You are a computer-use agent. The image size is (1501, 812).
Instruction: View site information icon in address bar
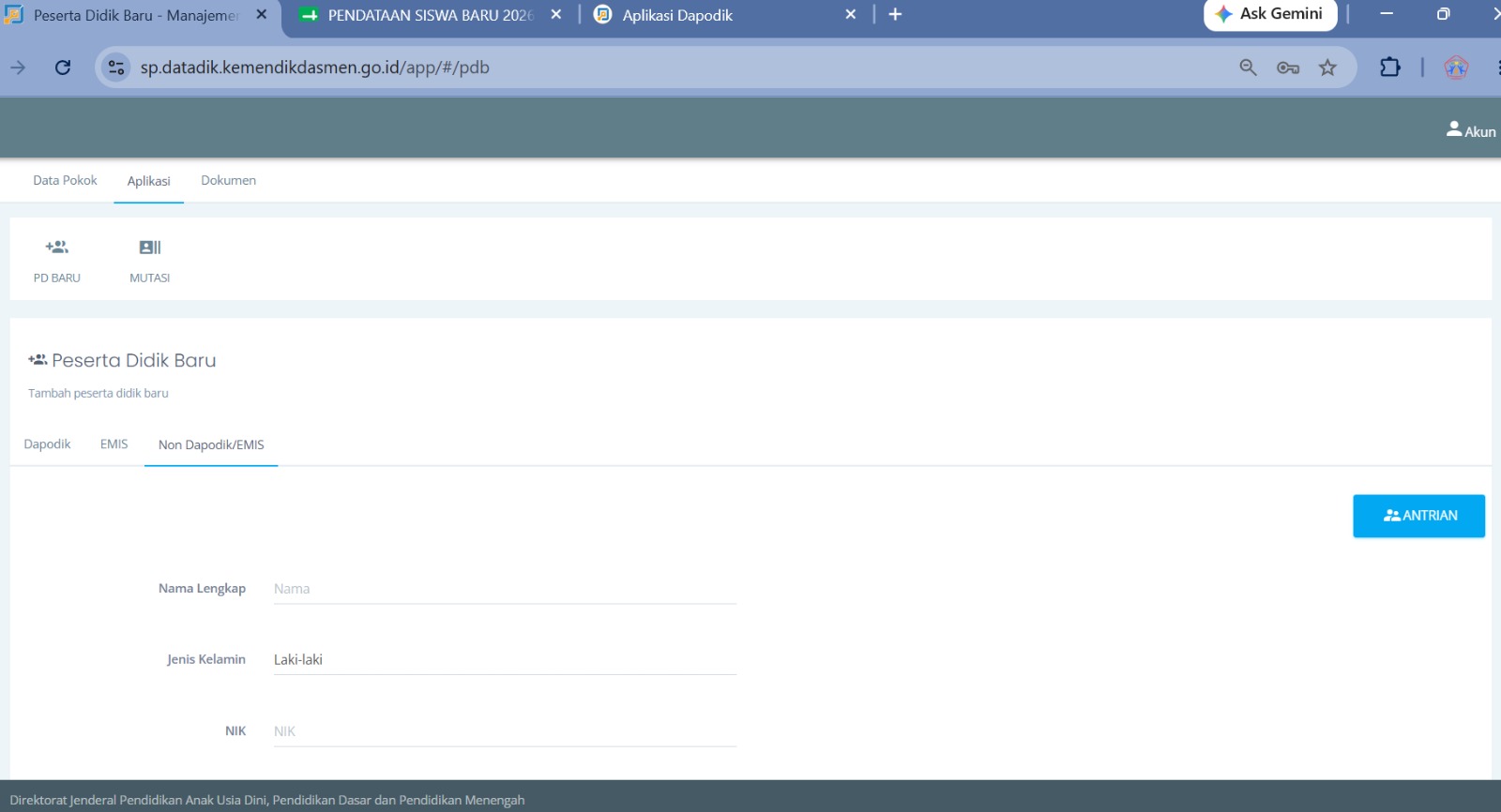click(x=116, y=68)
